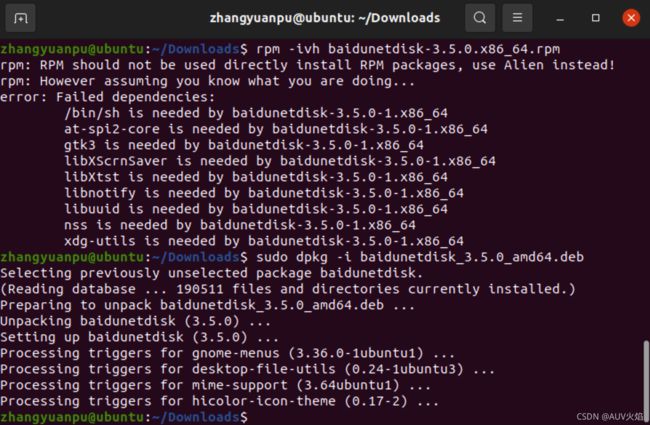Click the 'gtk3 is needed' line

[x=244, y=145]
